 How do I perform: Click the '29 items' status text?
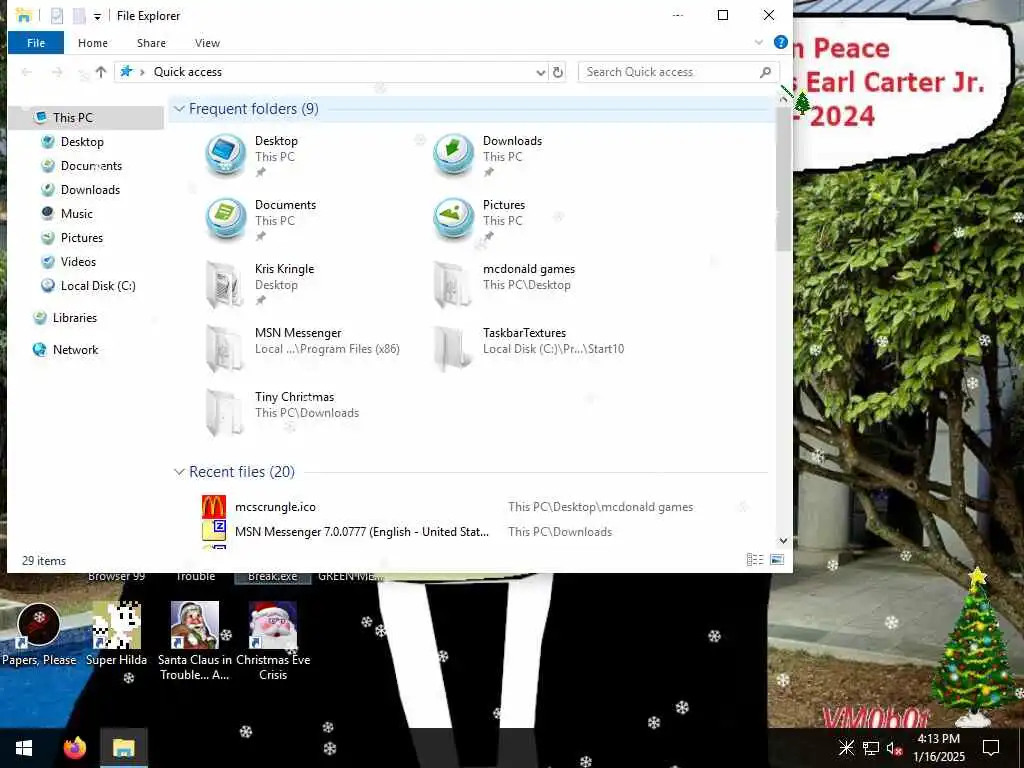click(x=44, y=561)
